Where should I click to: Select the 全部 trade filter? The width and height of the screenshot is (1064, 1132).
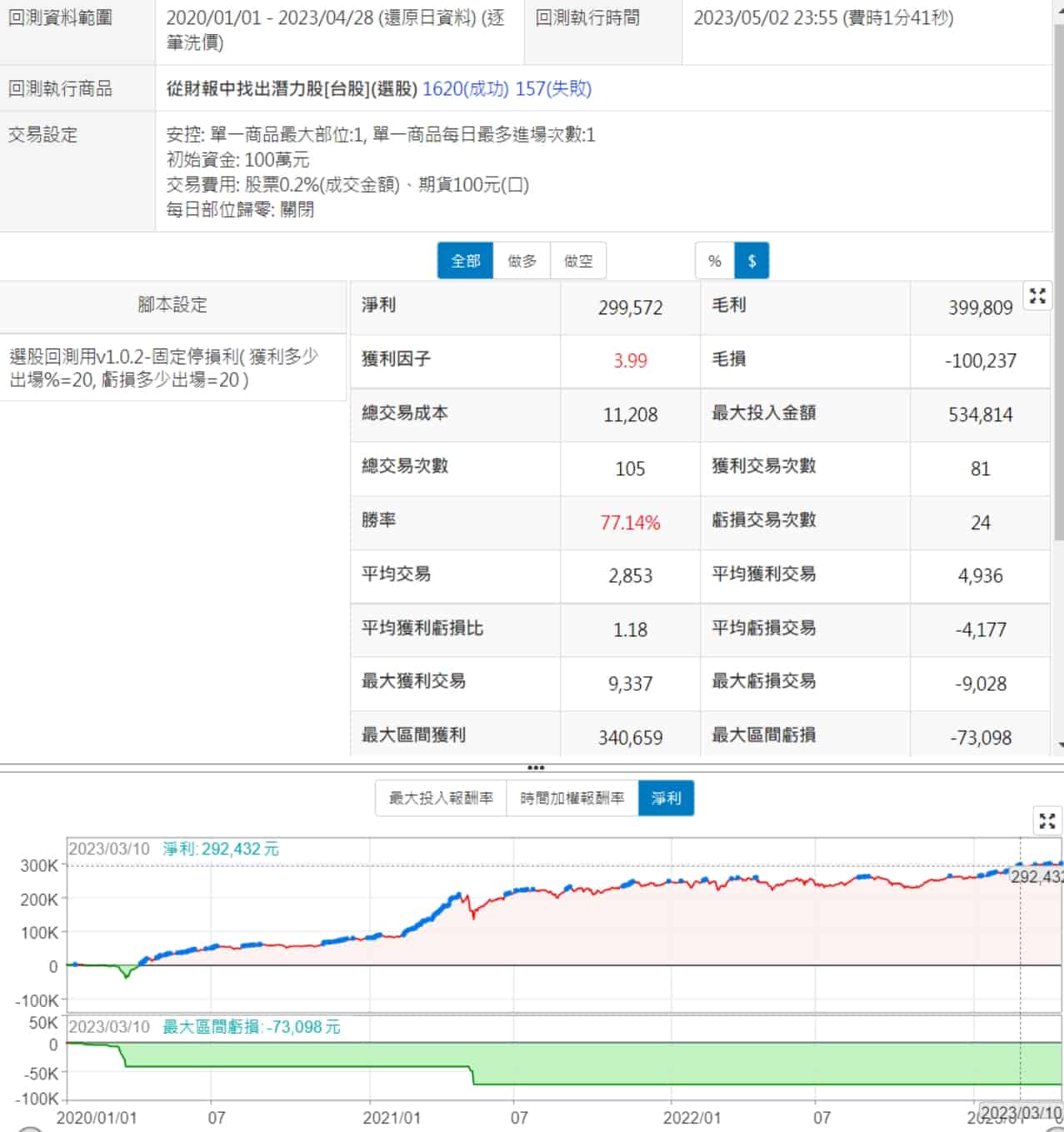[x=465, y=261]
